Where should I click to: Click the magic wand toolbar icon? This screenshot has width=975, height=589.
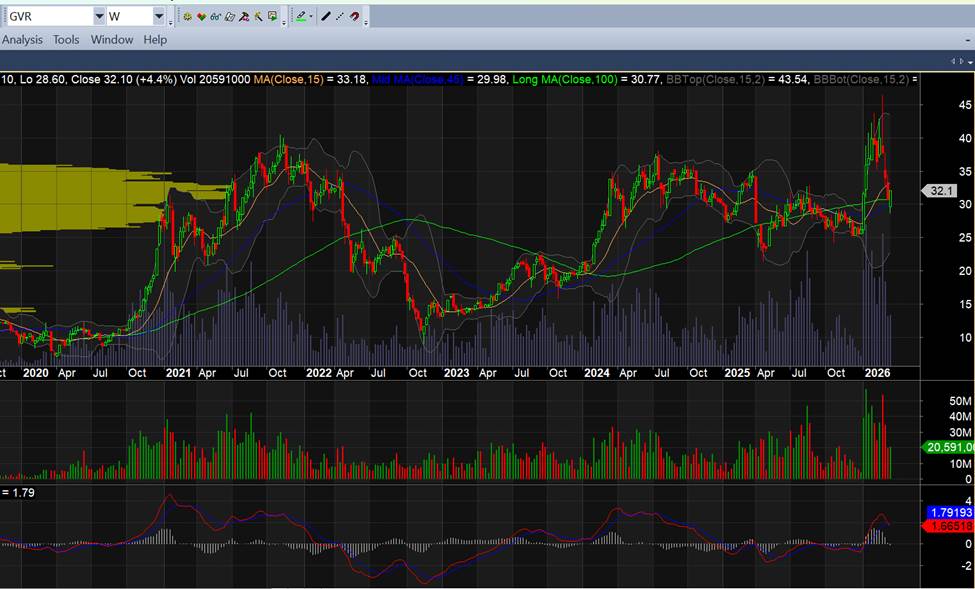coord(259,17)
